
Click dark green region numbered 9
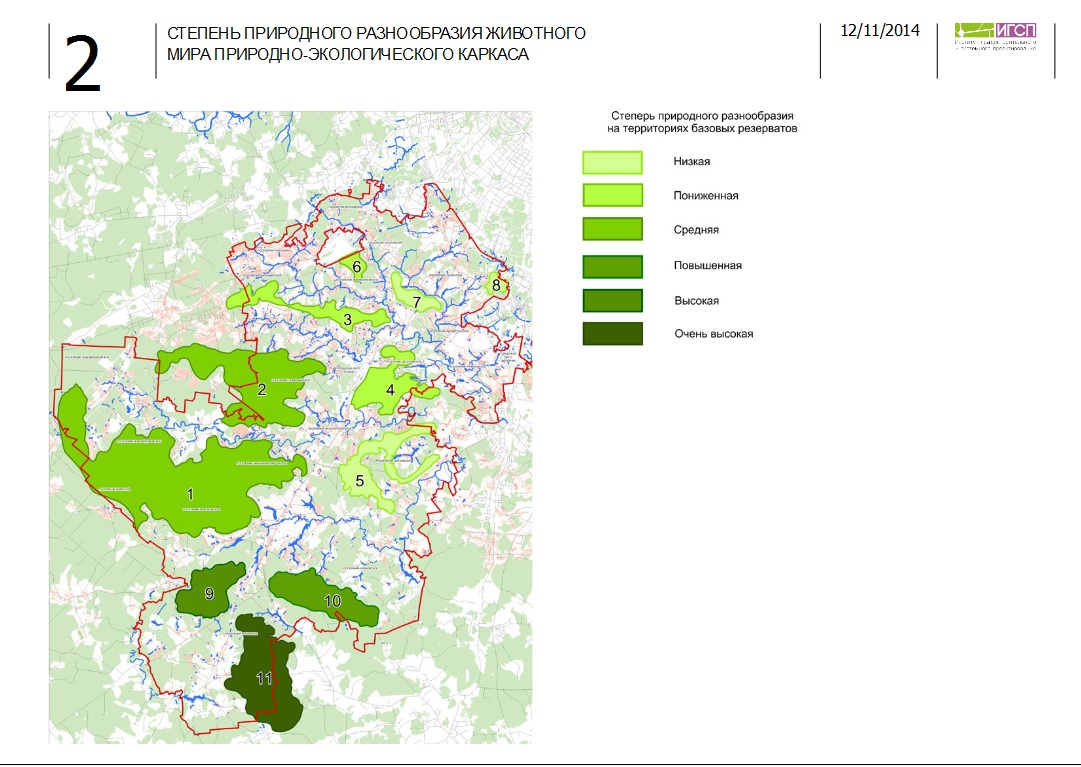click(210, 593)
